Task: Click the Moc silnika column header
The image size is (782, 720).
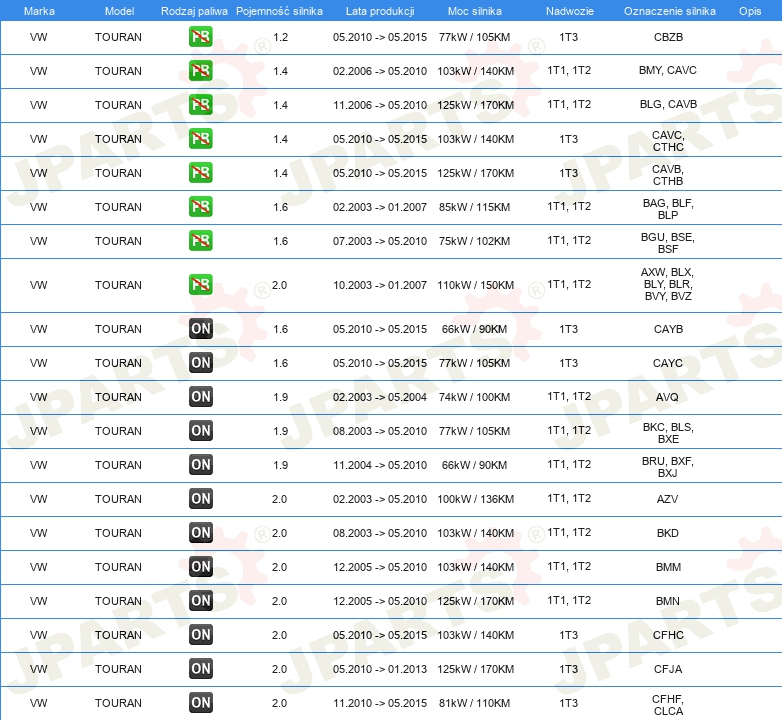Action: click(475, 11)
